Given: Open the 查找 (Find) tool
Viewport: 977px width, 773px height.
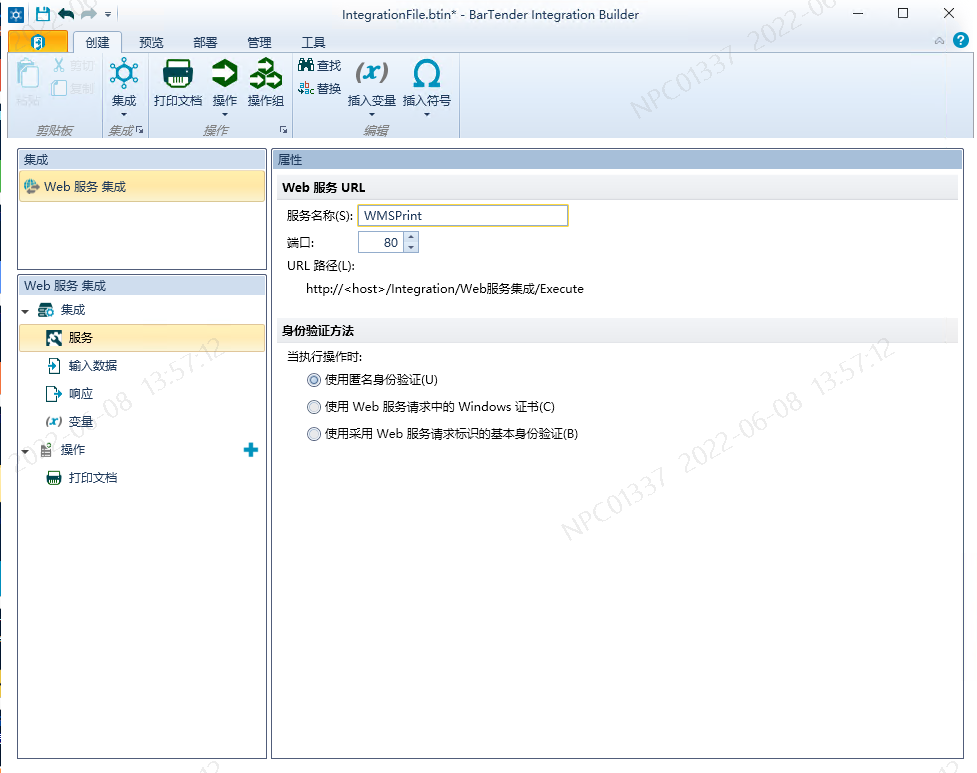Looking at the screenshot, I should pyautogui.click(x=319, y=64).
